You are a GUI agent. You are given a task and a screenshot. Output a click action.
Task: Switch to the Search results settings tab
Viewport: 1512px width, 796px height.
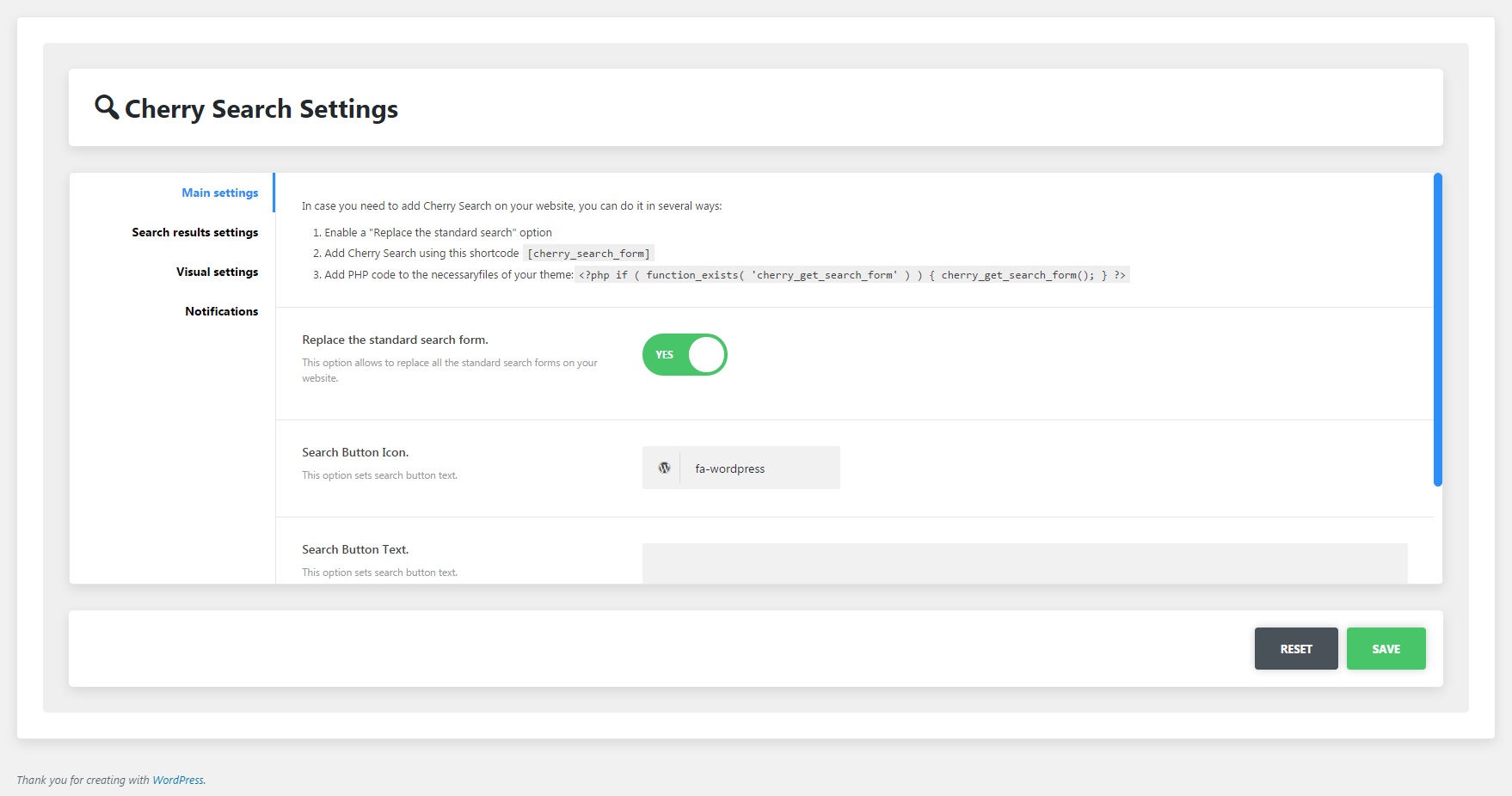coord(194,232)
